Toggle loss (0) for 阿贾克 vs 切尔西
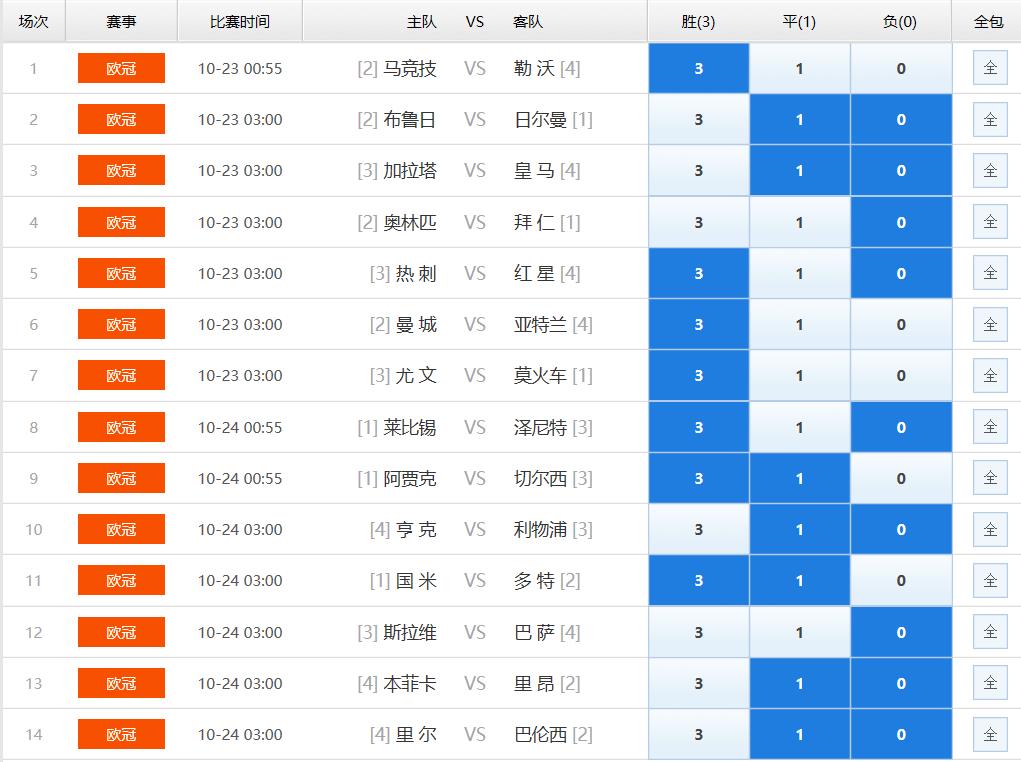This screenshot has height=762, width=1021. click(x=901, y=479)
